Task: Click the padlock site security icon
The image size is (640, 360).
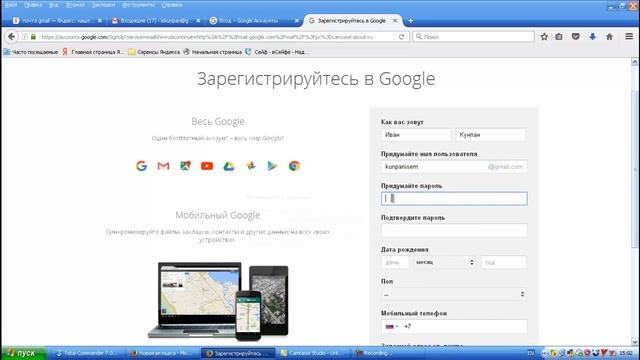Action: (x=33, y=37)
